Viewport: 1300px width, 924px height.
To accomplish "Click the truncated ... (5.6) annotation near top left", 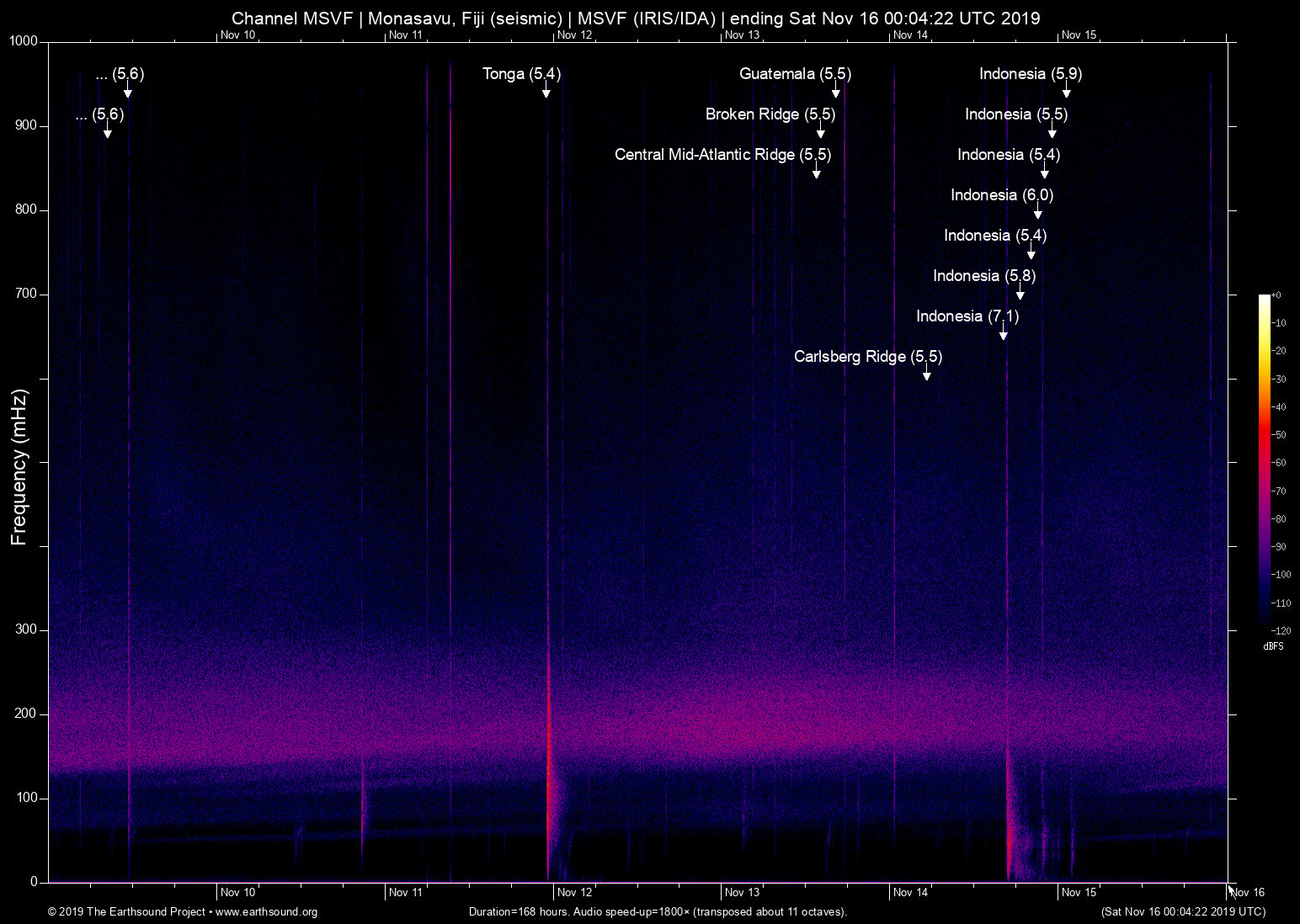I will [119, 74].
